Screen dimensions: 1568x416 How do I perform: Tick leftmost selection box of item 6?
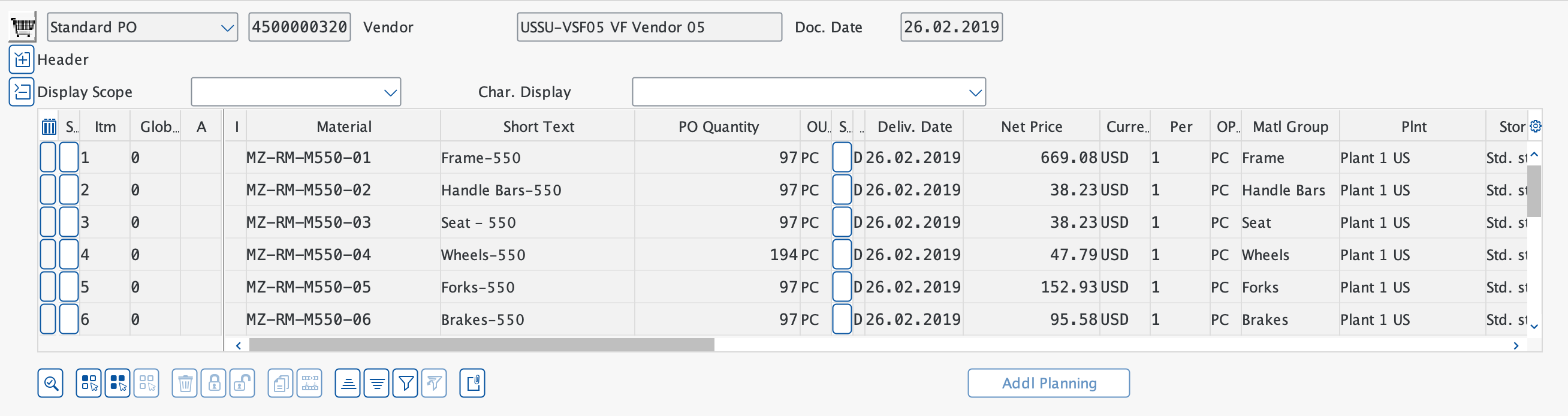point(48,319)
